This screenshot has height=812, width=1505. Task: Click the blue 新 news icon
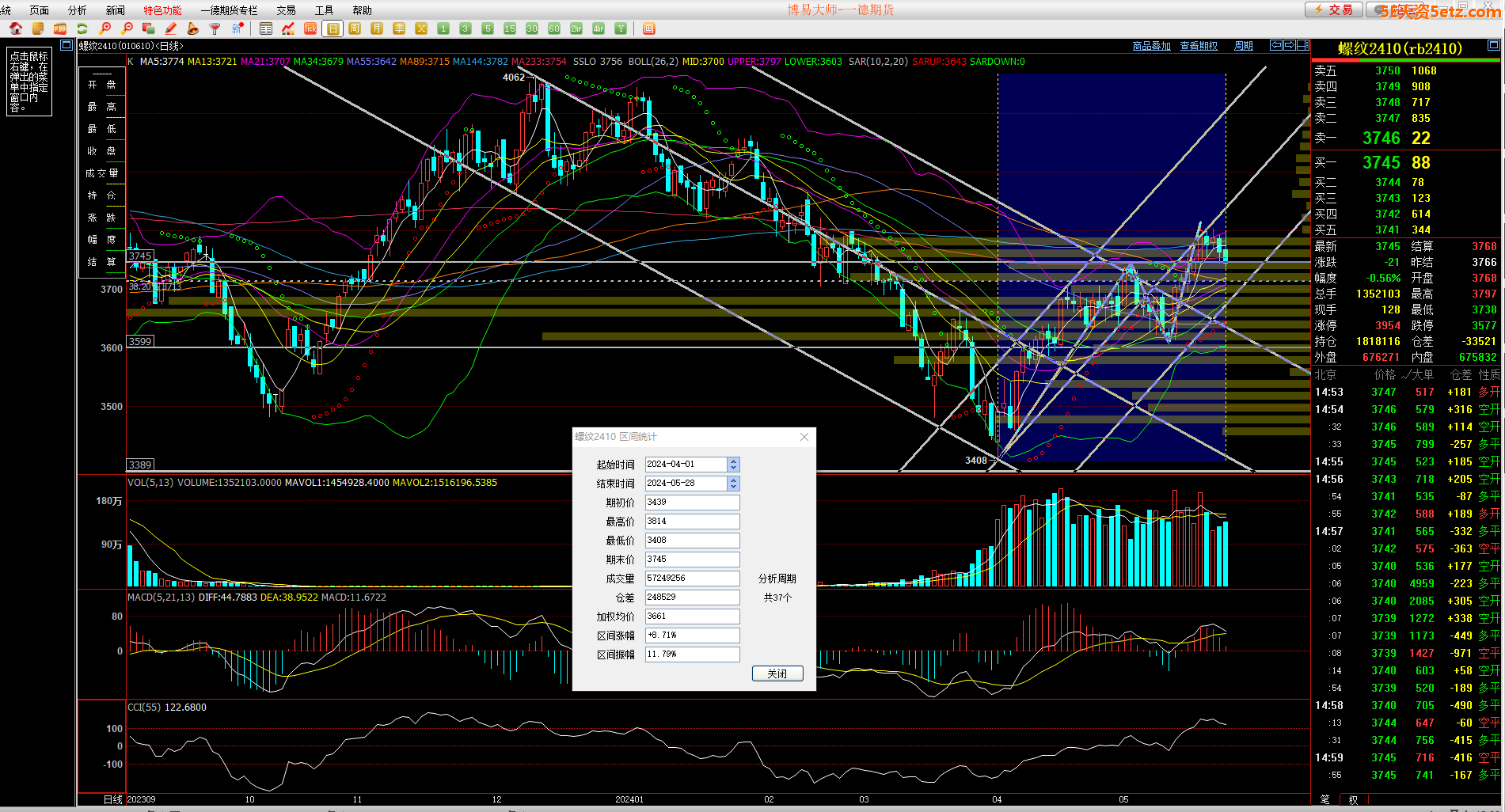click(237, 28)
